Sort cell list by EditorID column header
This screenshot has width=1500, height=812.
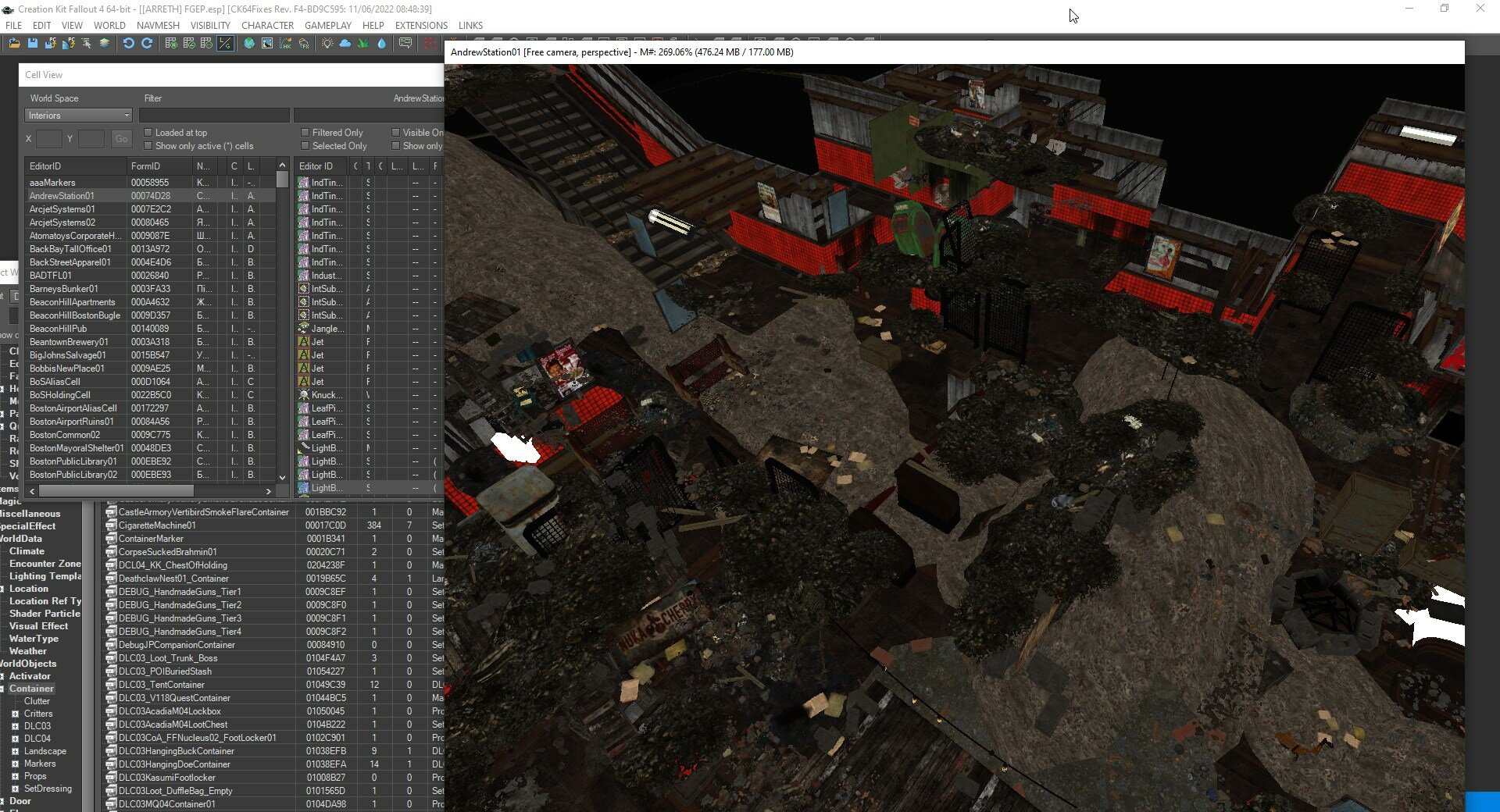76,166
